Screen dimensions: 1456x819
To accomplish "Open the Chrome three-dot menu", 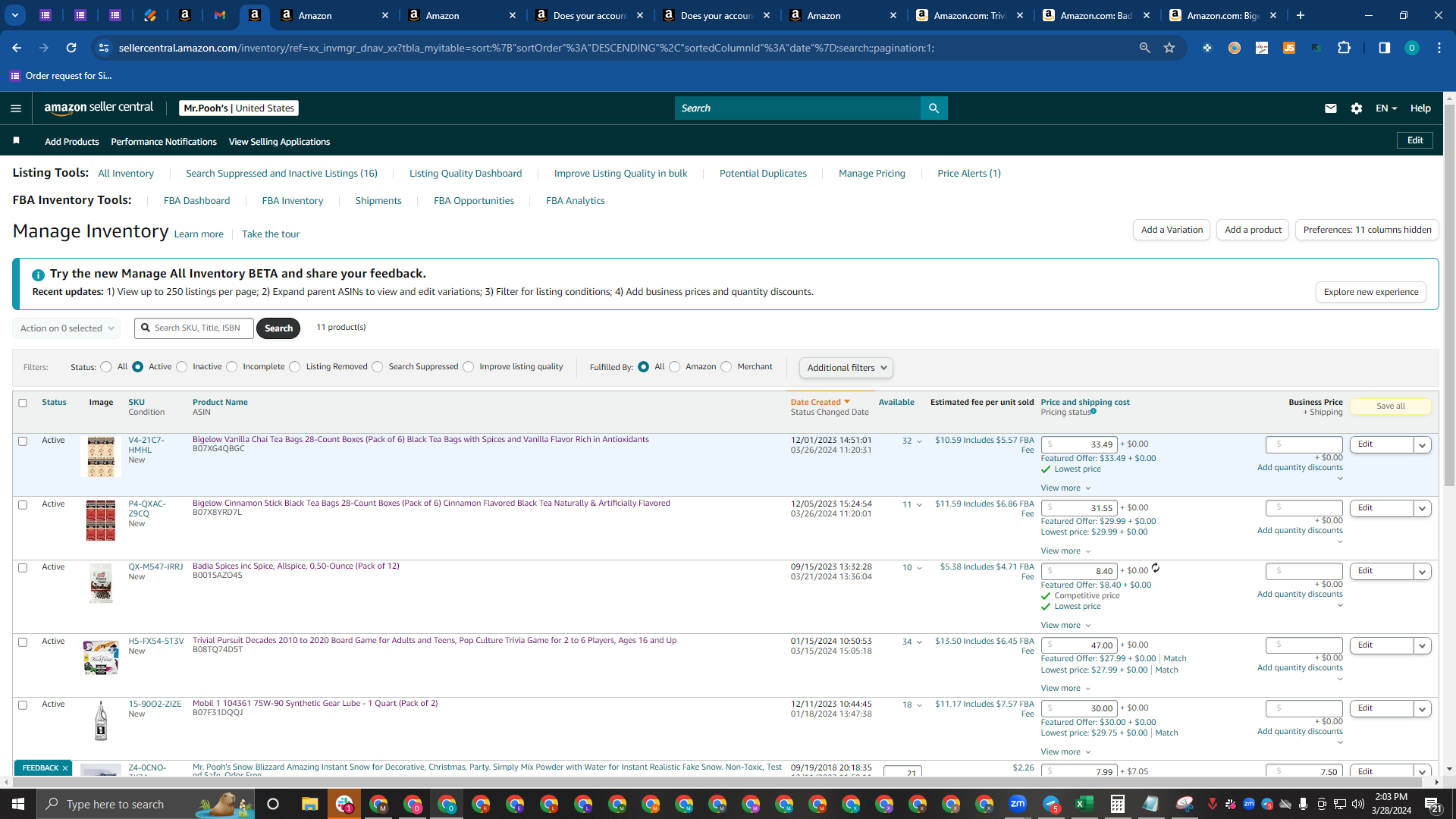I will click(x=1439, y=48).
